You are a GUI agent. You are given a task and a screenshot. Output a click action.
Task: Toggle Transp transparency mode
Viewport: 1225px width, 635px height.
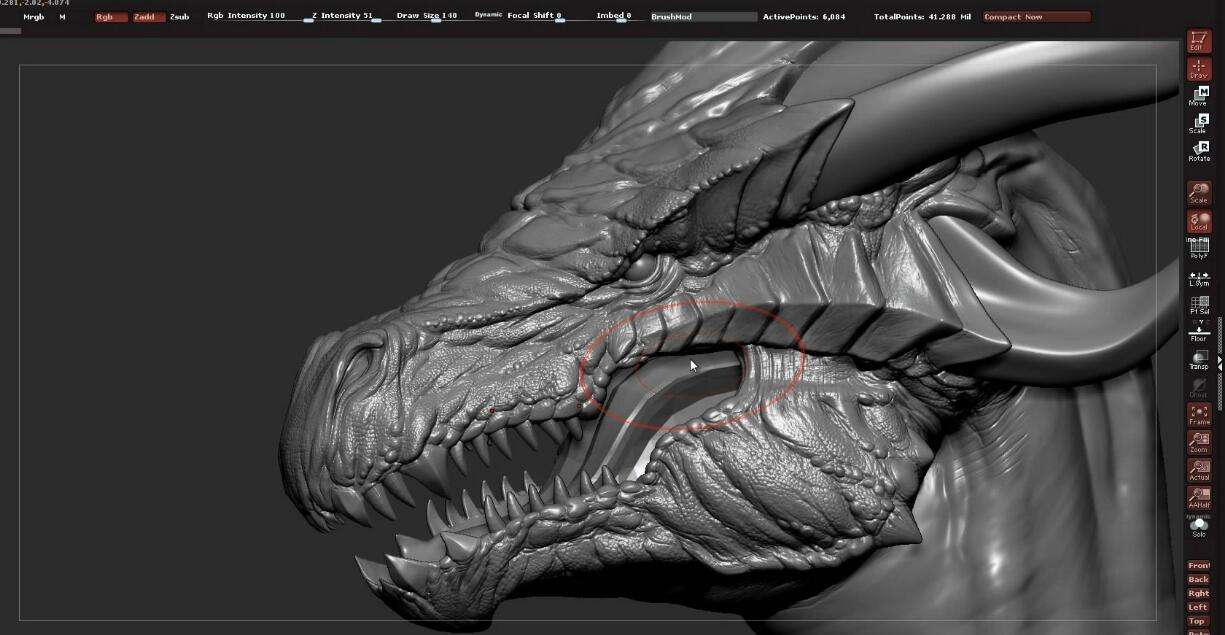click(1199, 360)
